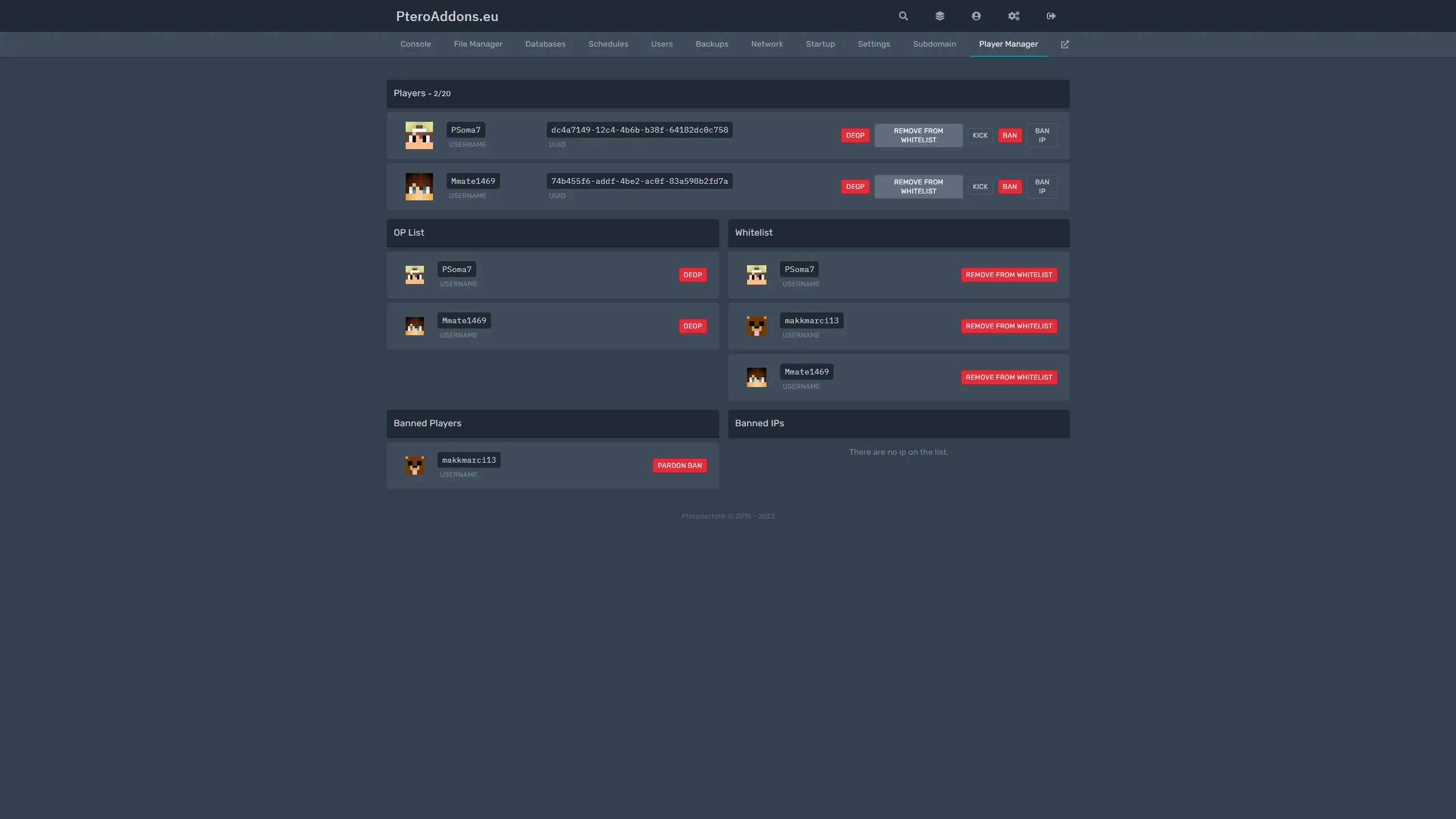
Task: Open the admin cogs icon in header
Action: point(1013,16)
